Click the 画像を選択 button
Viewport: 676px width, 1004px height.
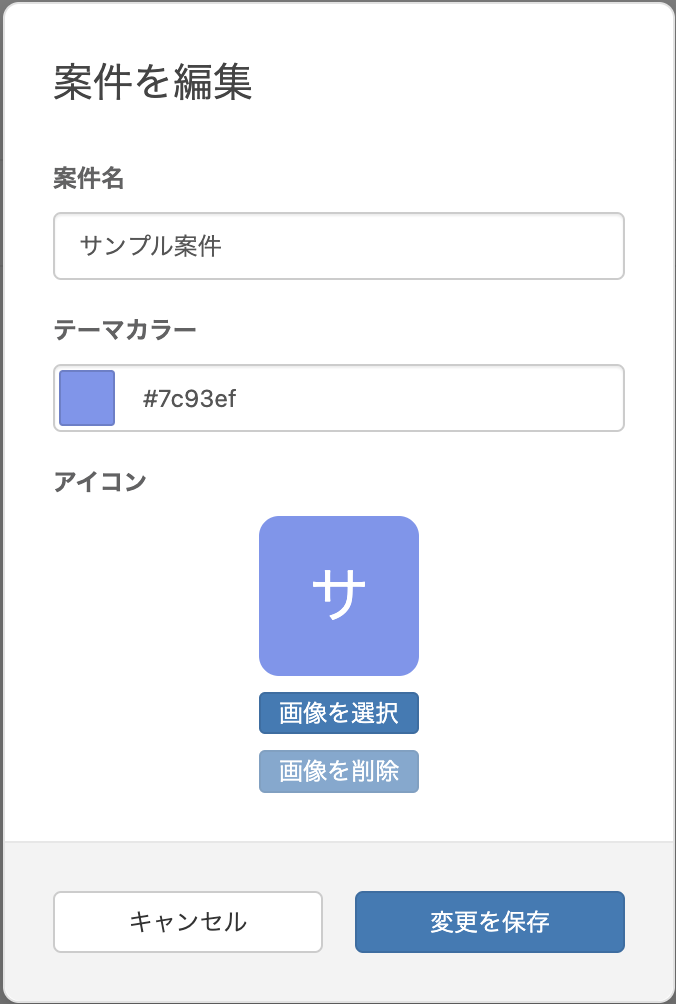[x=339, y=713]
